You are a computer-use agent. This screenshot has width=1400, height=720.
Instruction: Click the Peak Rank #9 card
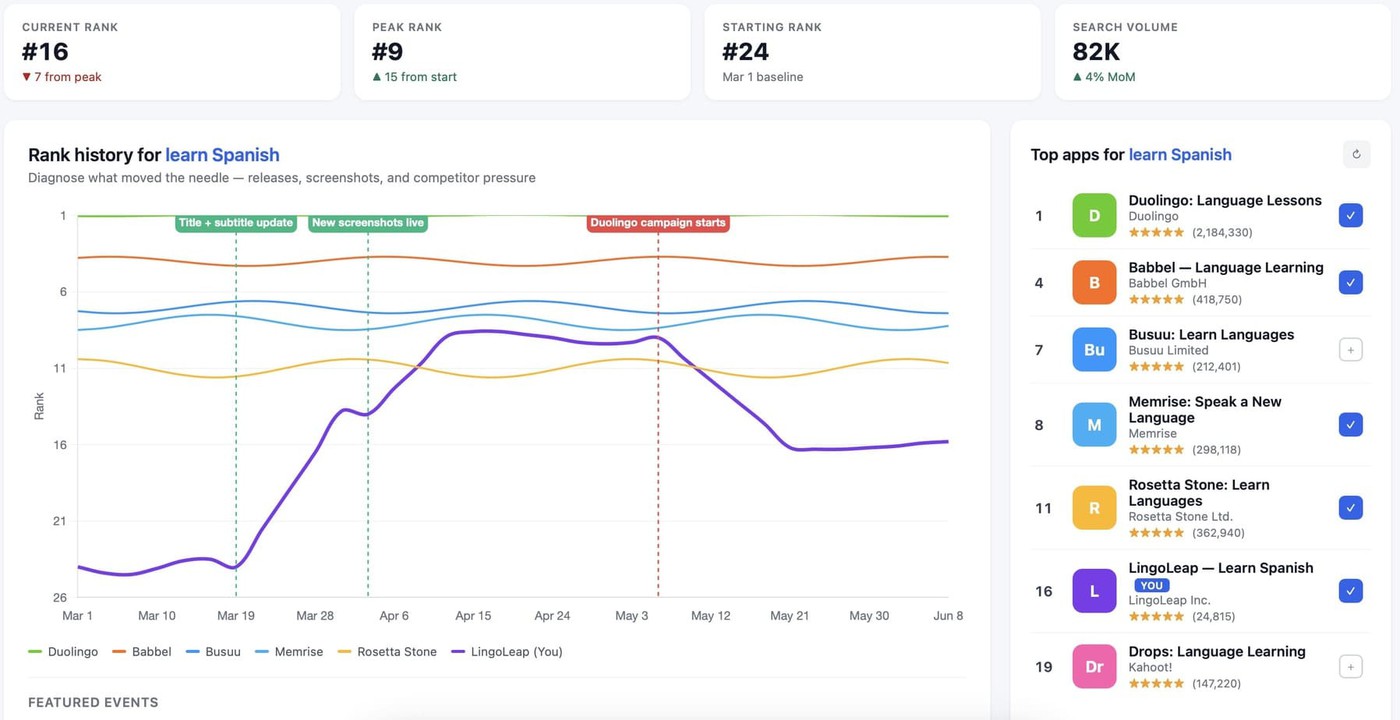(x=522, y=52)
